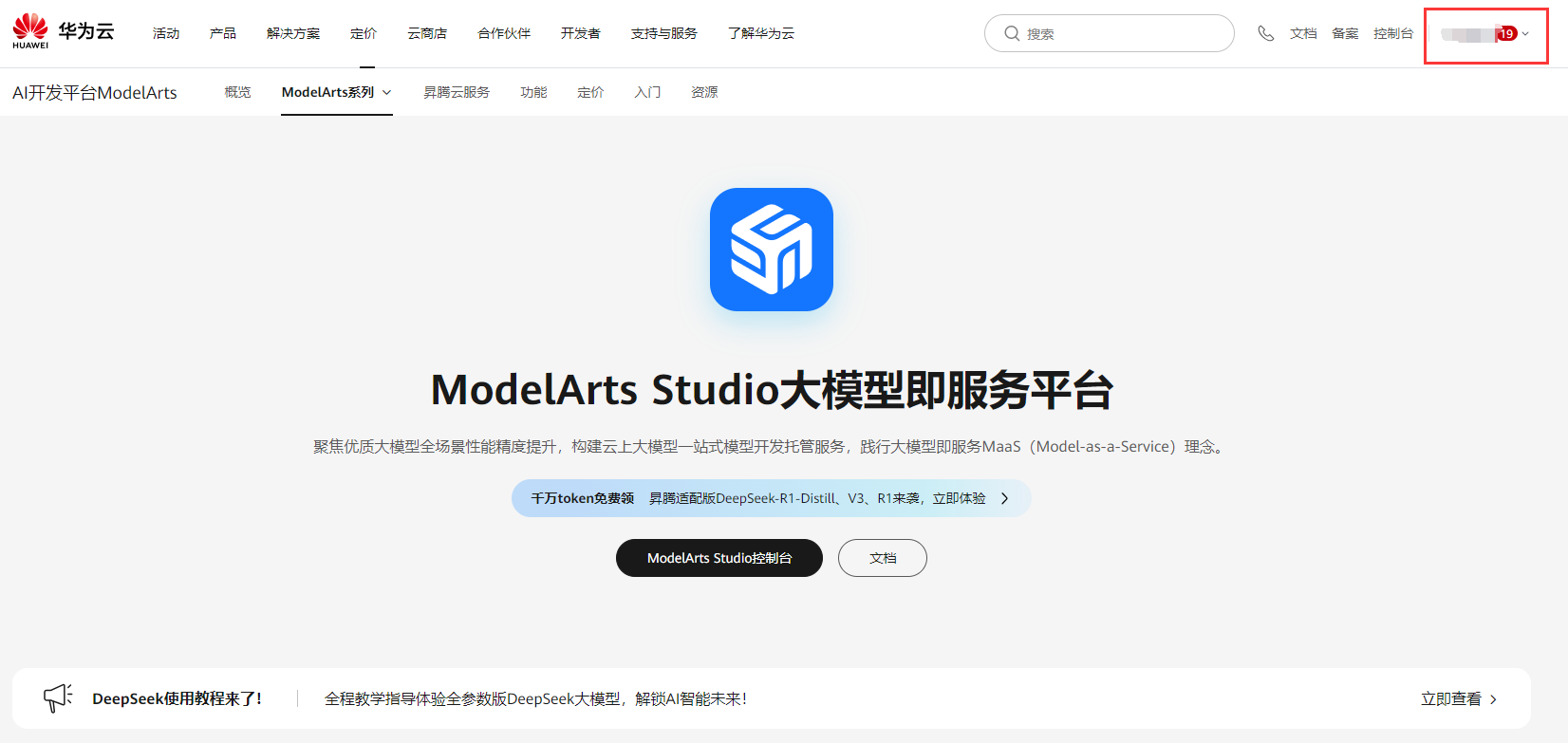This screenshot has height=743, width=1568.
Task: Expand the account dropdown arrow
Action: tap(1525, 34)
